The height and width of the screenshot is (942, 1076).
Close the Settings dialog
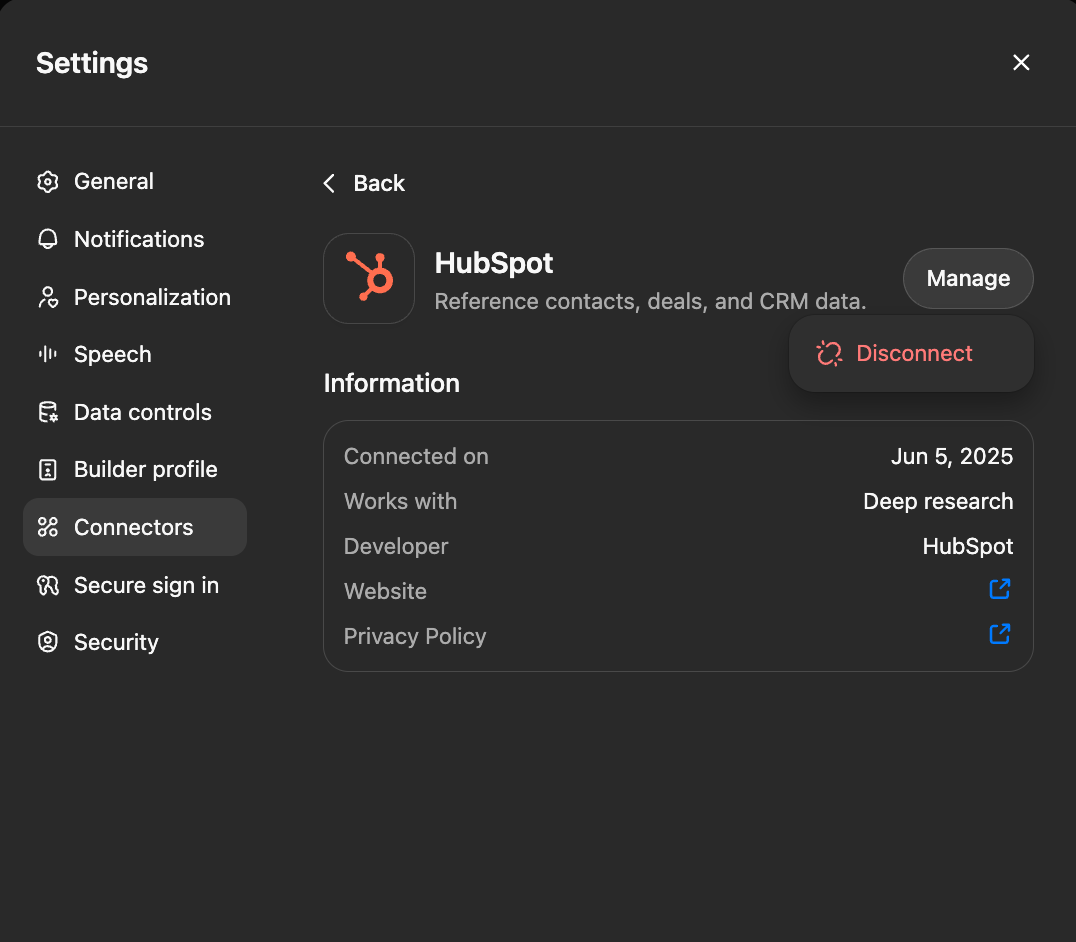(1020, 63)
